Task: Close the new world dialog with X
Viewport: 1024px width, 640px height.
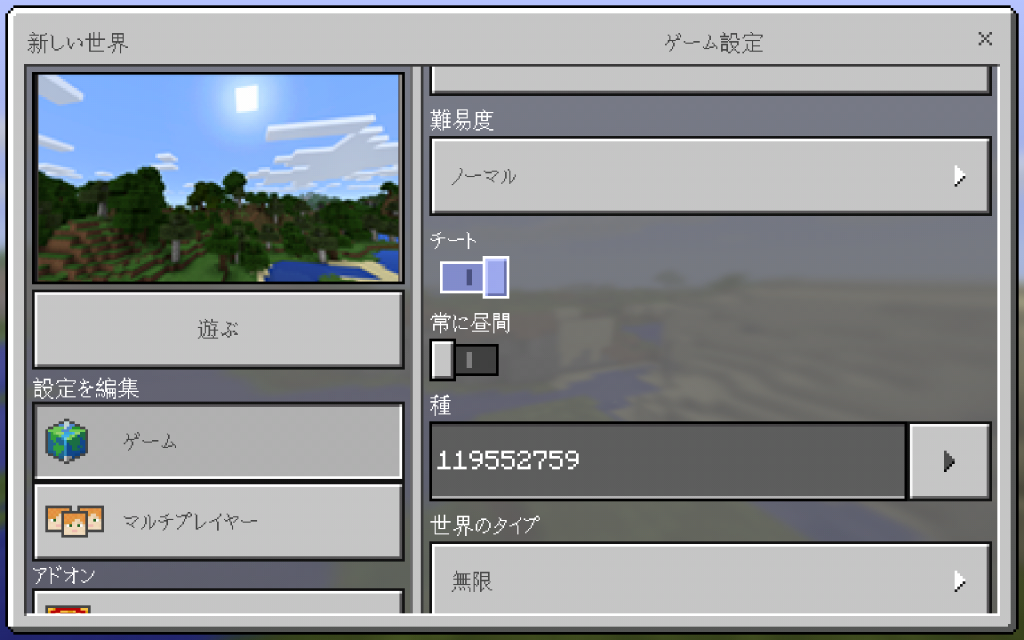Action: point(985,39)
